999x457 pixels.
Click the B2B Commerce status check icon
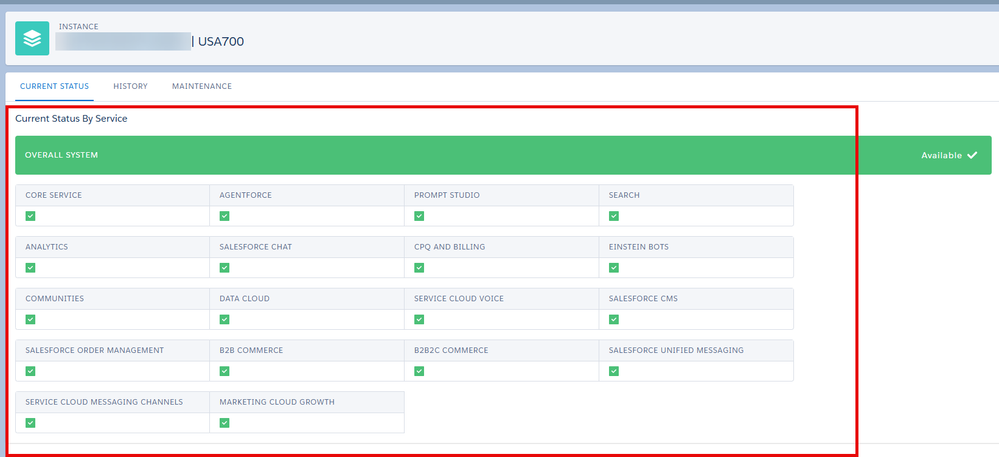pos(224,371)
